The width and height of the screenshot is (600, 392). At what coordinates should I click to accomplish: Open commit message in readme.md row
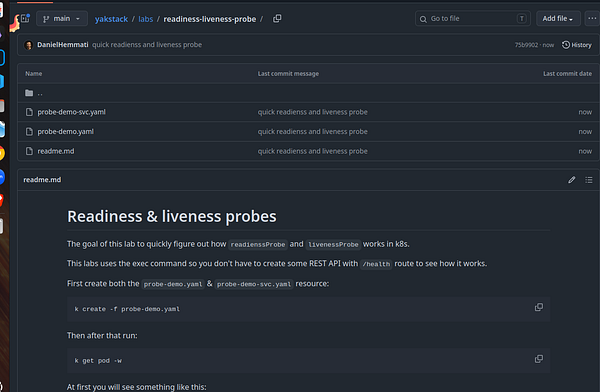(x=312, y=151)
